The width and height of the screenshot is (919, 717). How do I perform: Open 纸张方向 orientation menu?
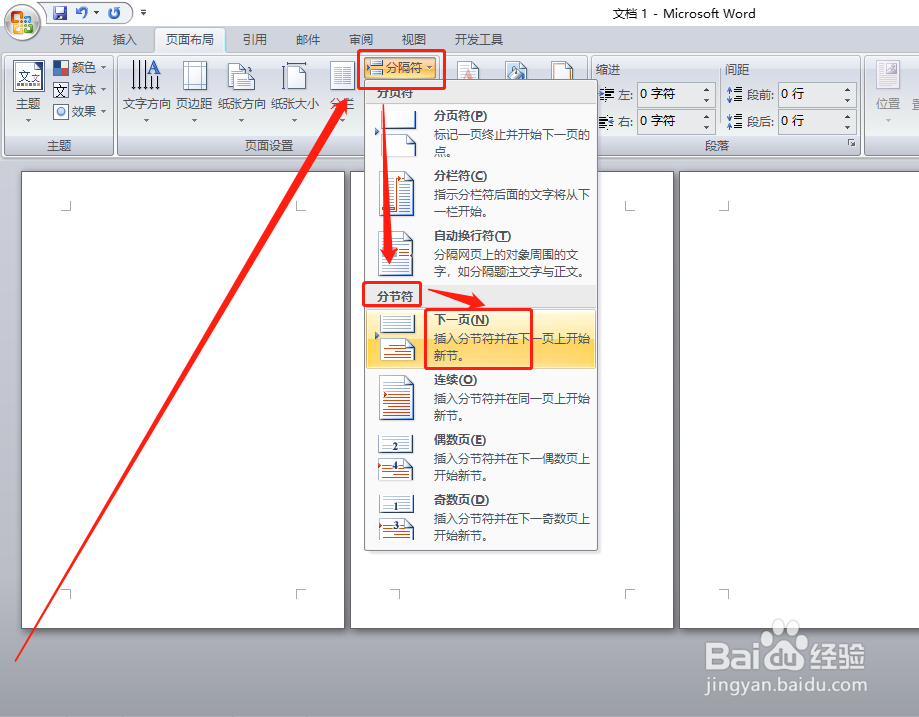(241, 91)
